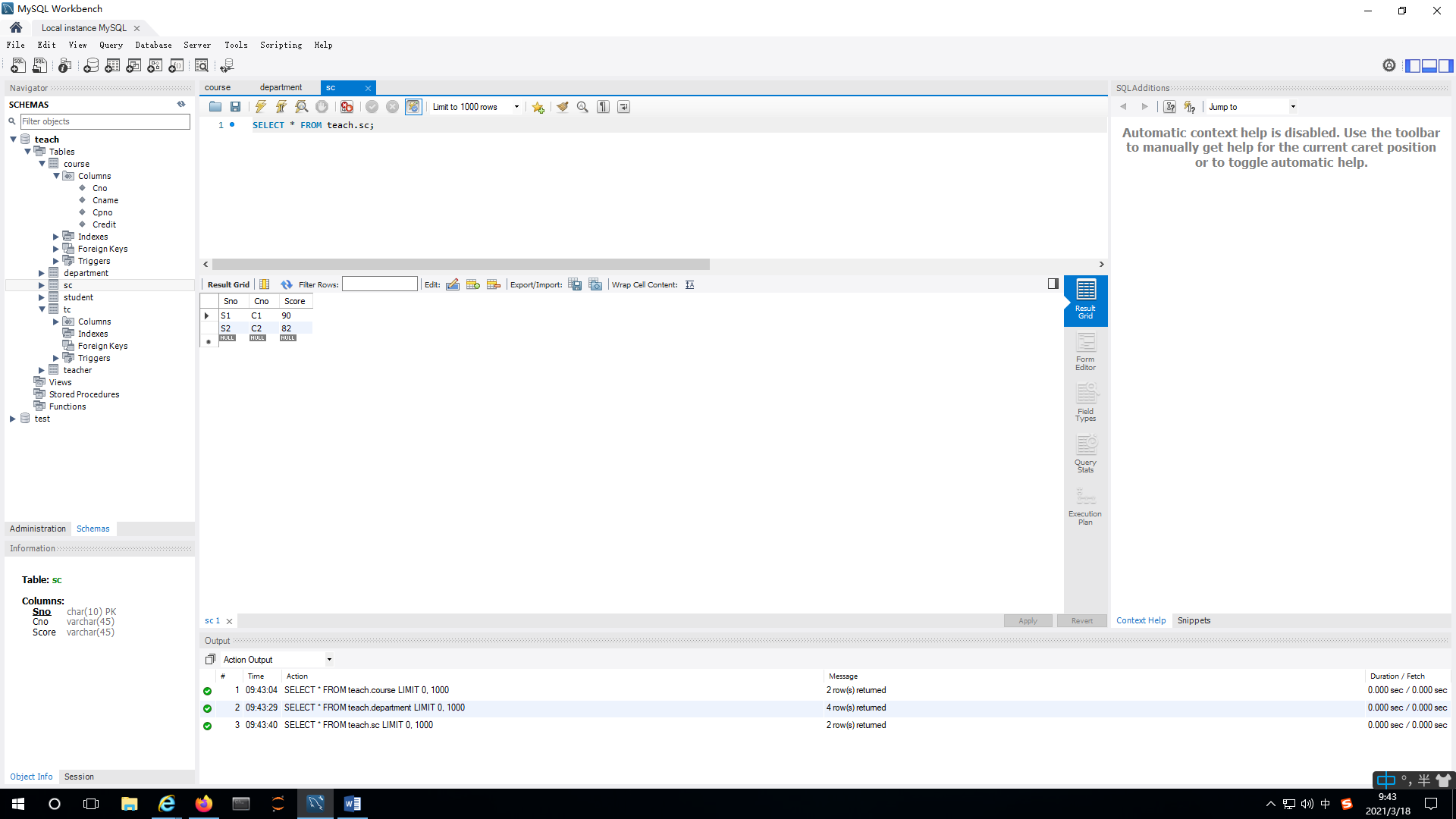Switch to the department result tab
The width and height of the screenshot is (1456, 819).
(x=281, y=87)
